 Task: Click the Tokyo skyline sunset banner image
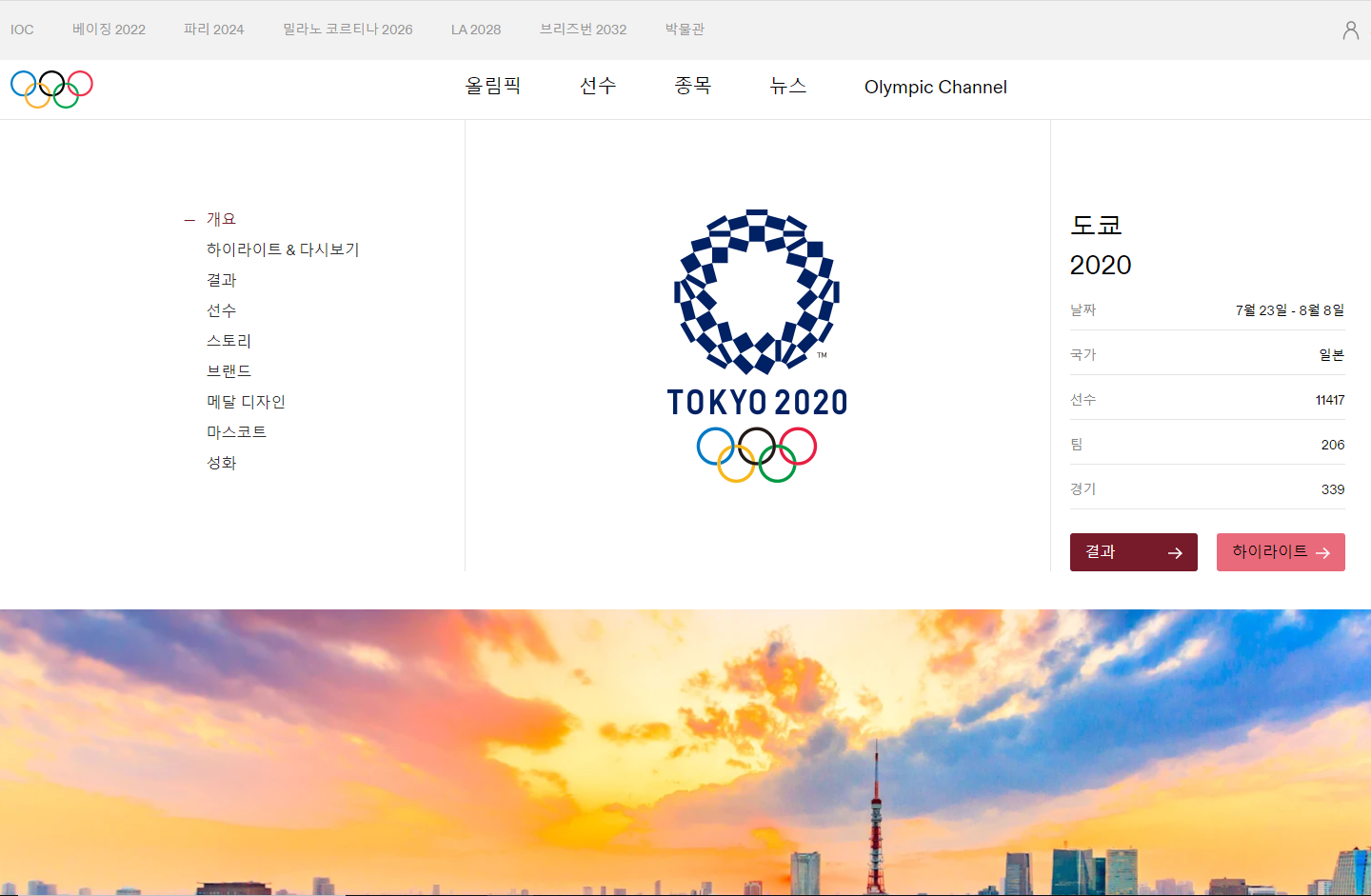(685, 752)
